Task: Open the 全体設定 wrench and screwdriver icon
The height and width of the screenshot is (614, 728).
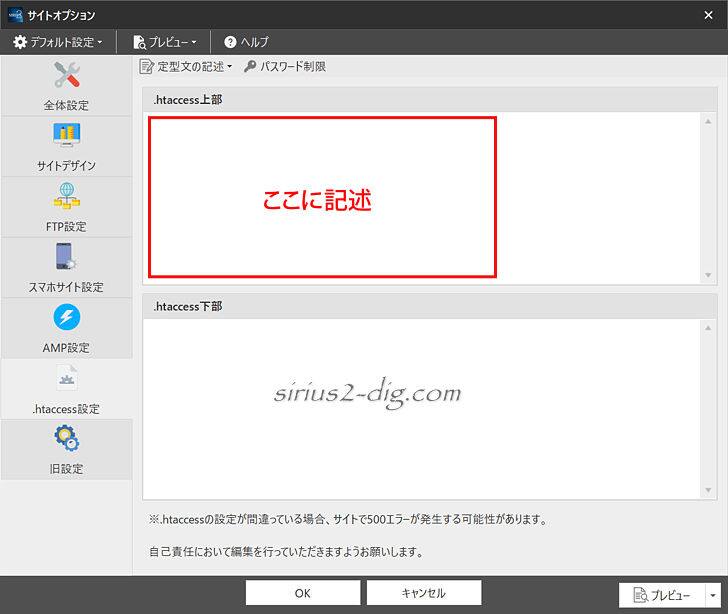Action: click(x=67, y=76)
